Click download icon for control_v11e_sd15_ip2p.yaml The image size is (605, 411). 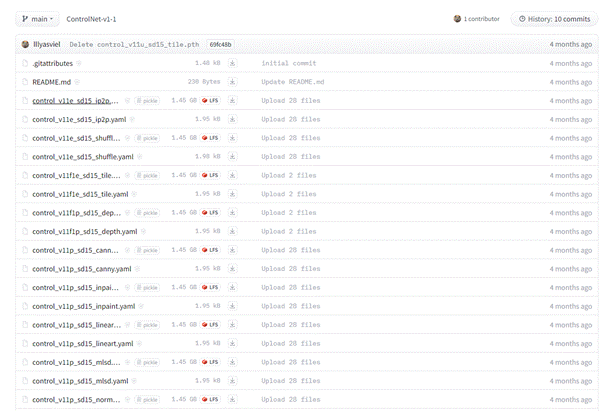233,119
